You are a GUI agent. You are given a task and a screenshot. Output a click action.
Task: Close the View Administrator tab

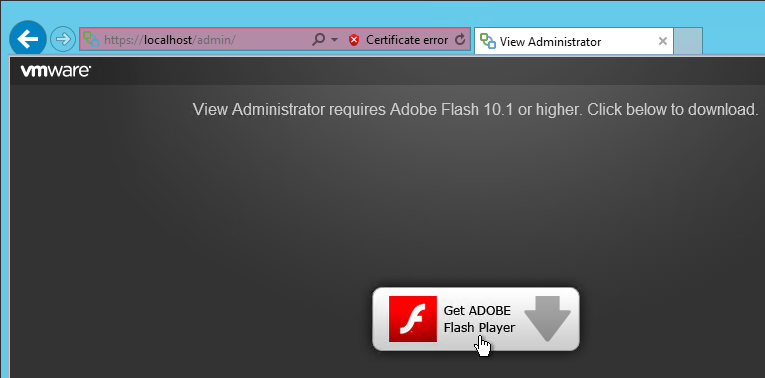pos(663,41)
